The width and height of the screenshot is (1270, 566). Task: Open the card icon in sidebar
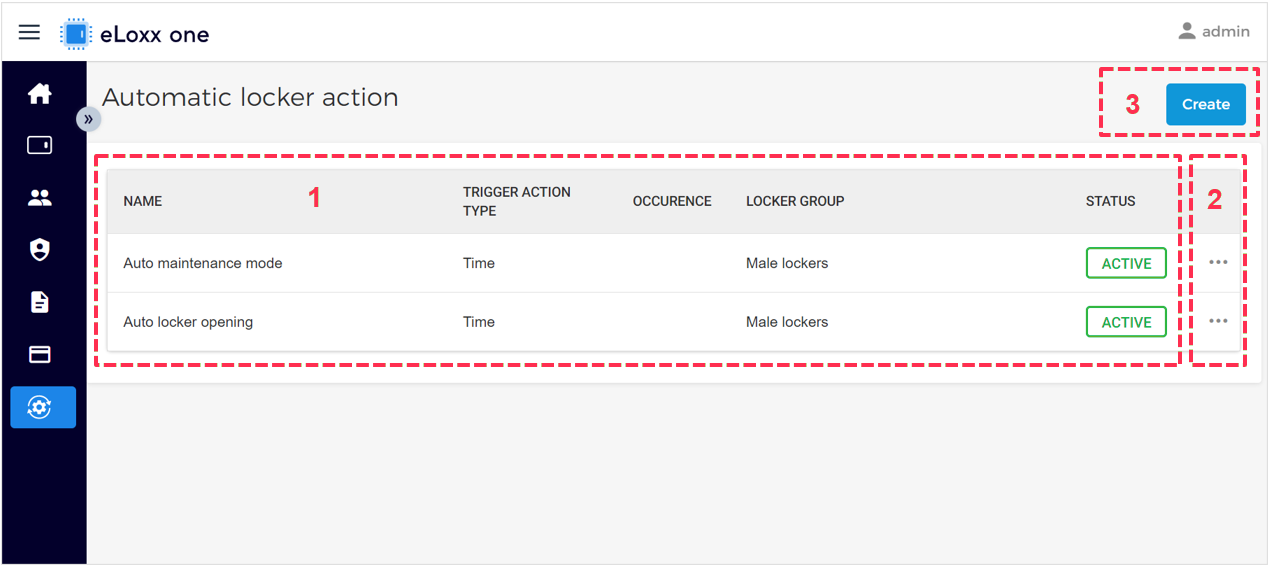[40, 354]
